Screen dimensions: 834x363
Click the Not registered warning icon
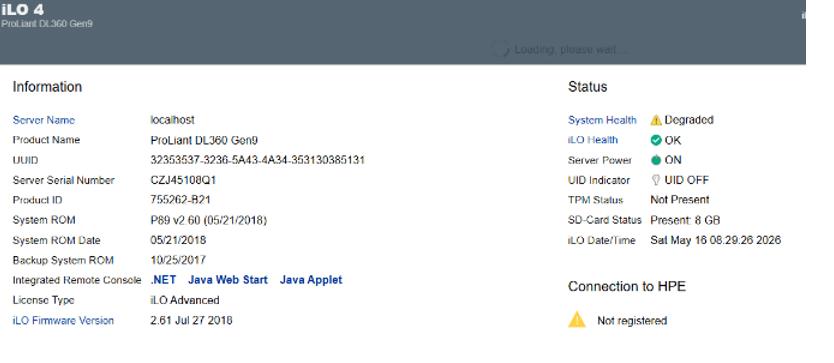[577, 319]
